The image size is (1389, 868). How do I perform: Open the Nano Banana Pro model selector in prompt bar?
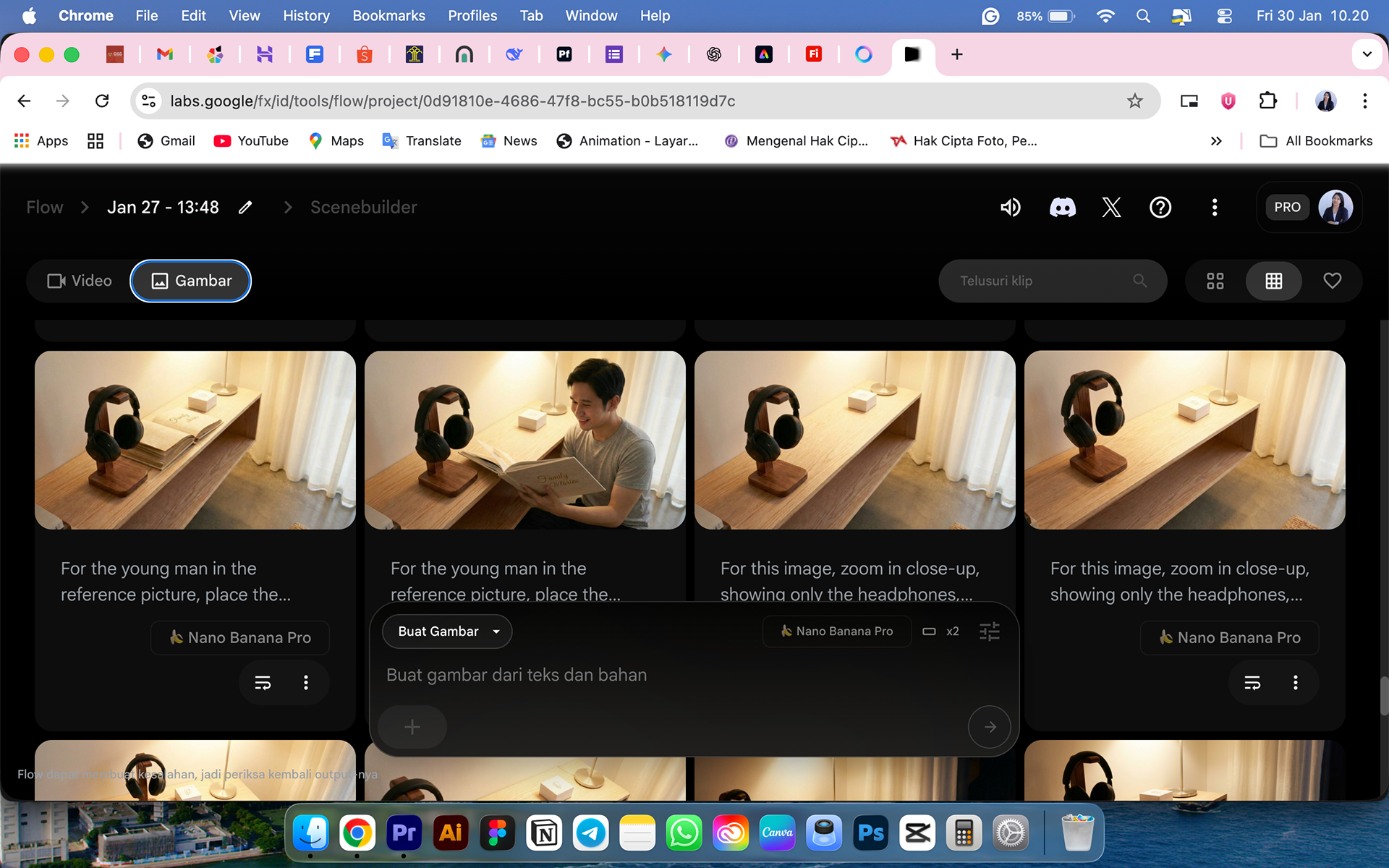point(837,631)
